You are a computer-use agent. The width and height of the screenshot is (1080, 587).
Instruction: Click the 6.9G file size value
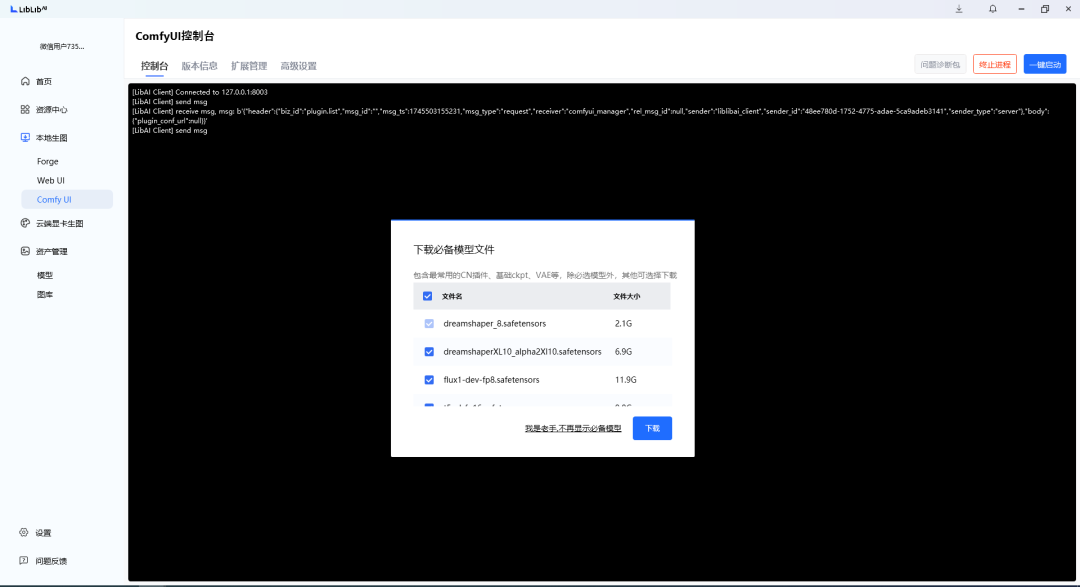coord(623,352)
